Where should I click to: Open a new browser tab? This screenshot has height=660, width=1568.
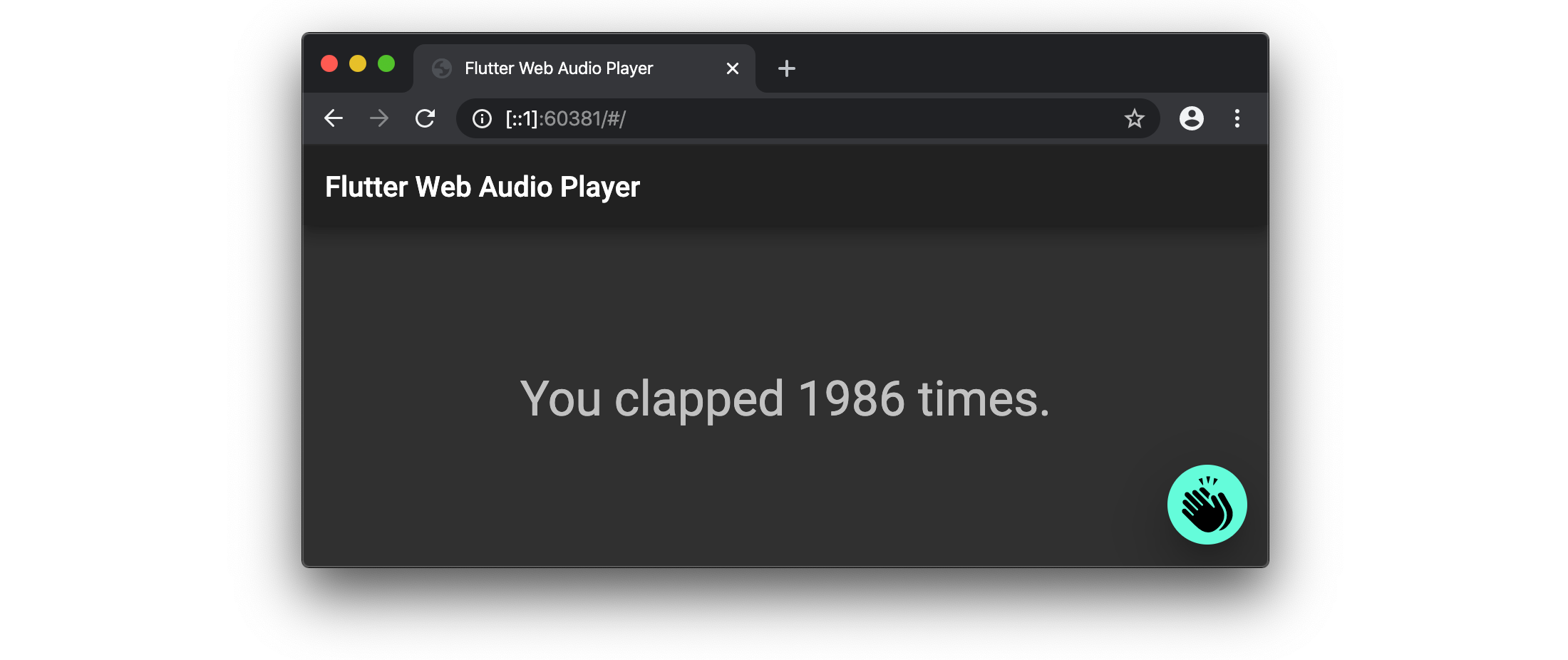[x=787, y=68]
